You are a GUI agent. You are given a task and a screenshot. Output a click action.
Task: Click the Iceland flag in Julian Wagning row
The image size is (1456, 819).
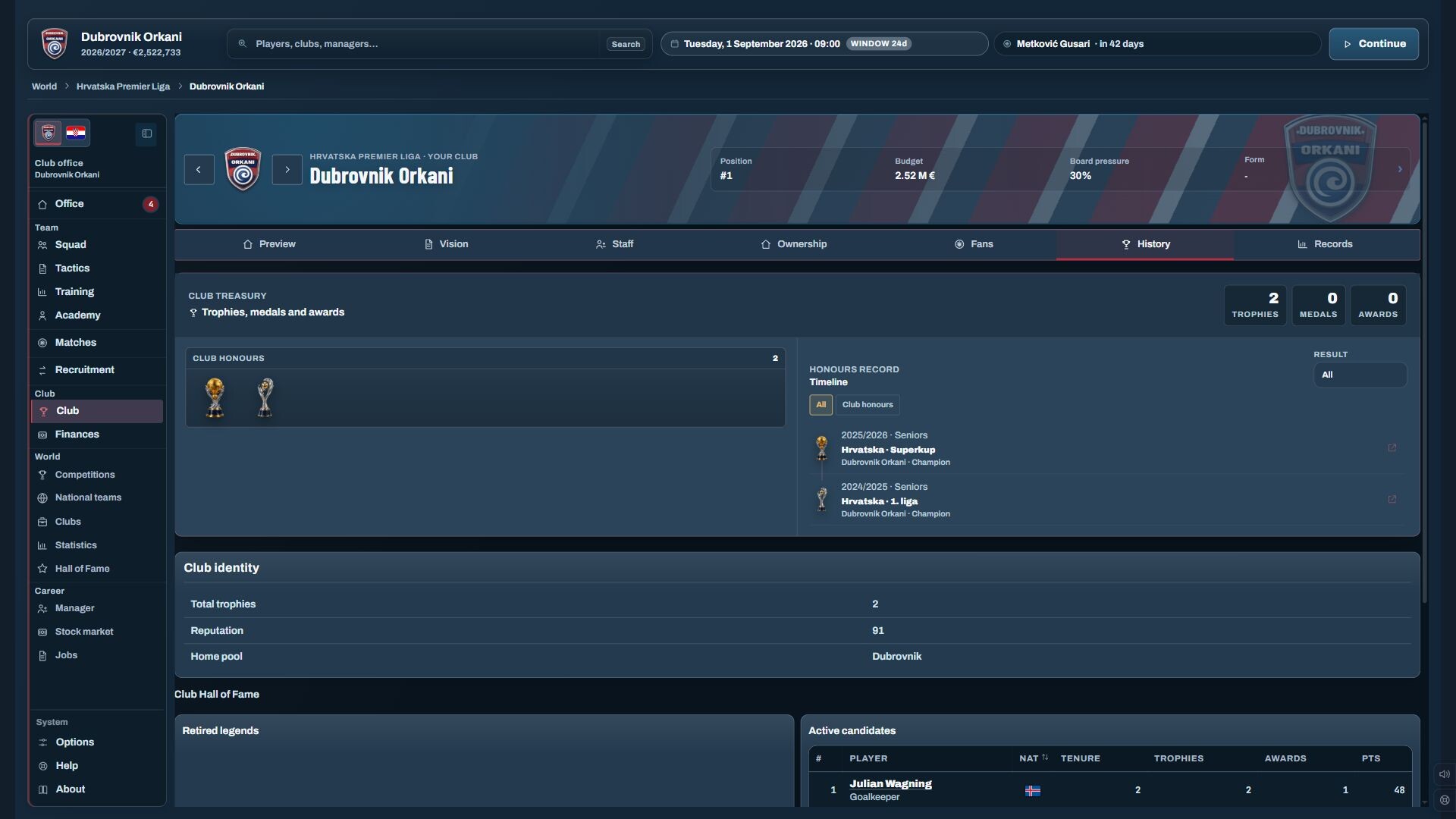pyautogui.click(x=1032, y=791)
